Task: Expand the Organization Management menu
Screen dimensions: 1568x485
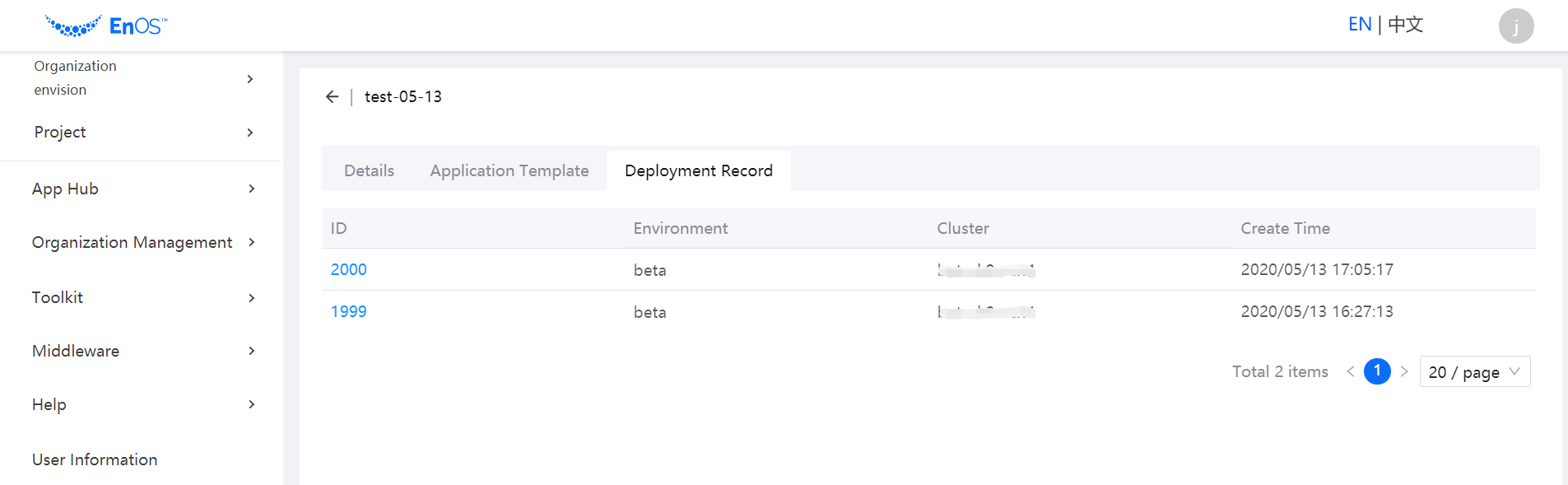Action: tap(251, 242)
